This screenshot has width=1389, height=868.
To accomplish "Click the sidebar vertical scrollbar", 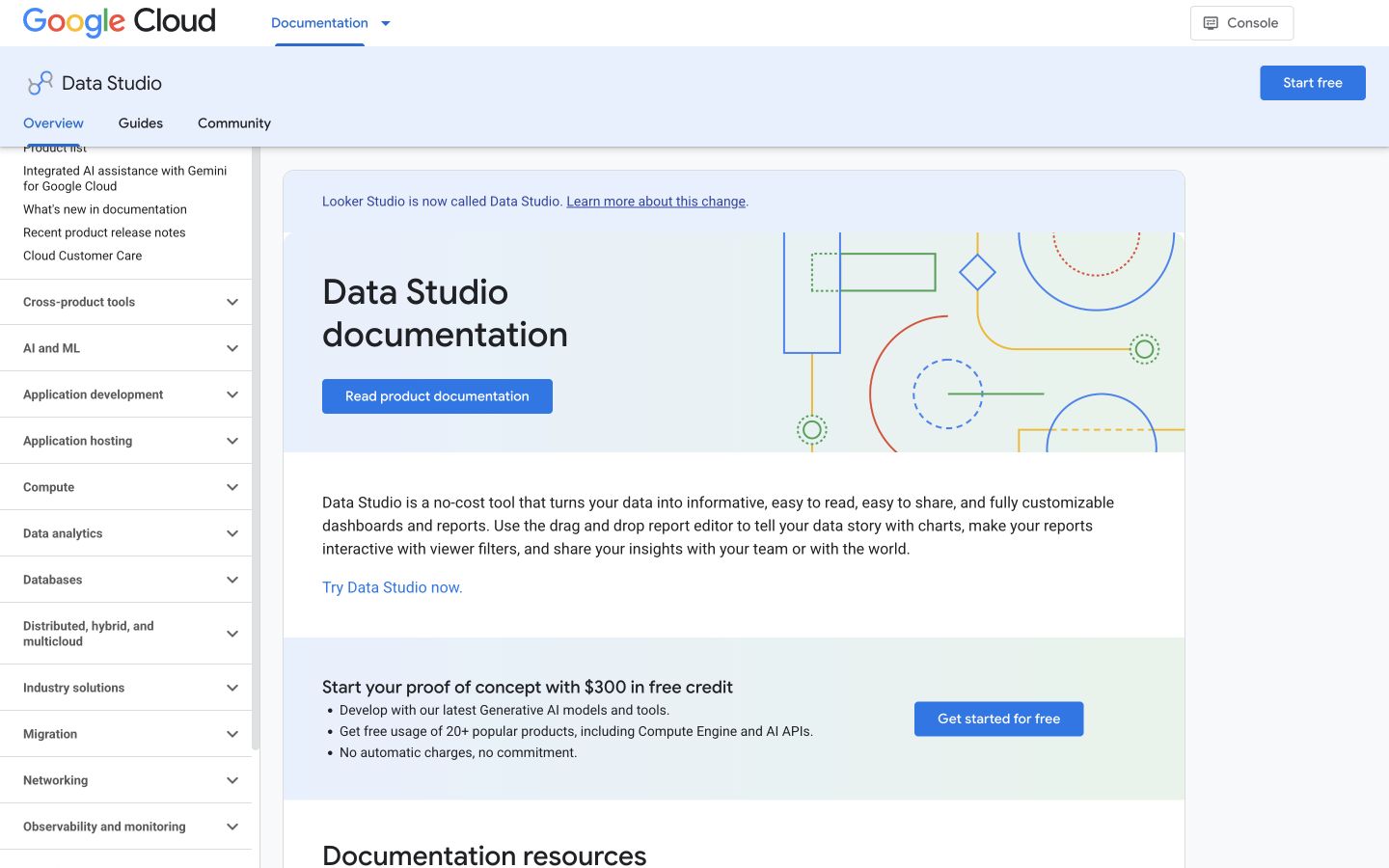I will 256,448.
